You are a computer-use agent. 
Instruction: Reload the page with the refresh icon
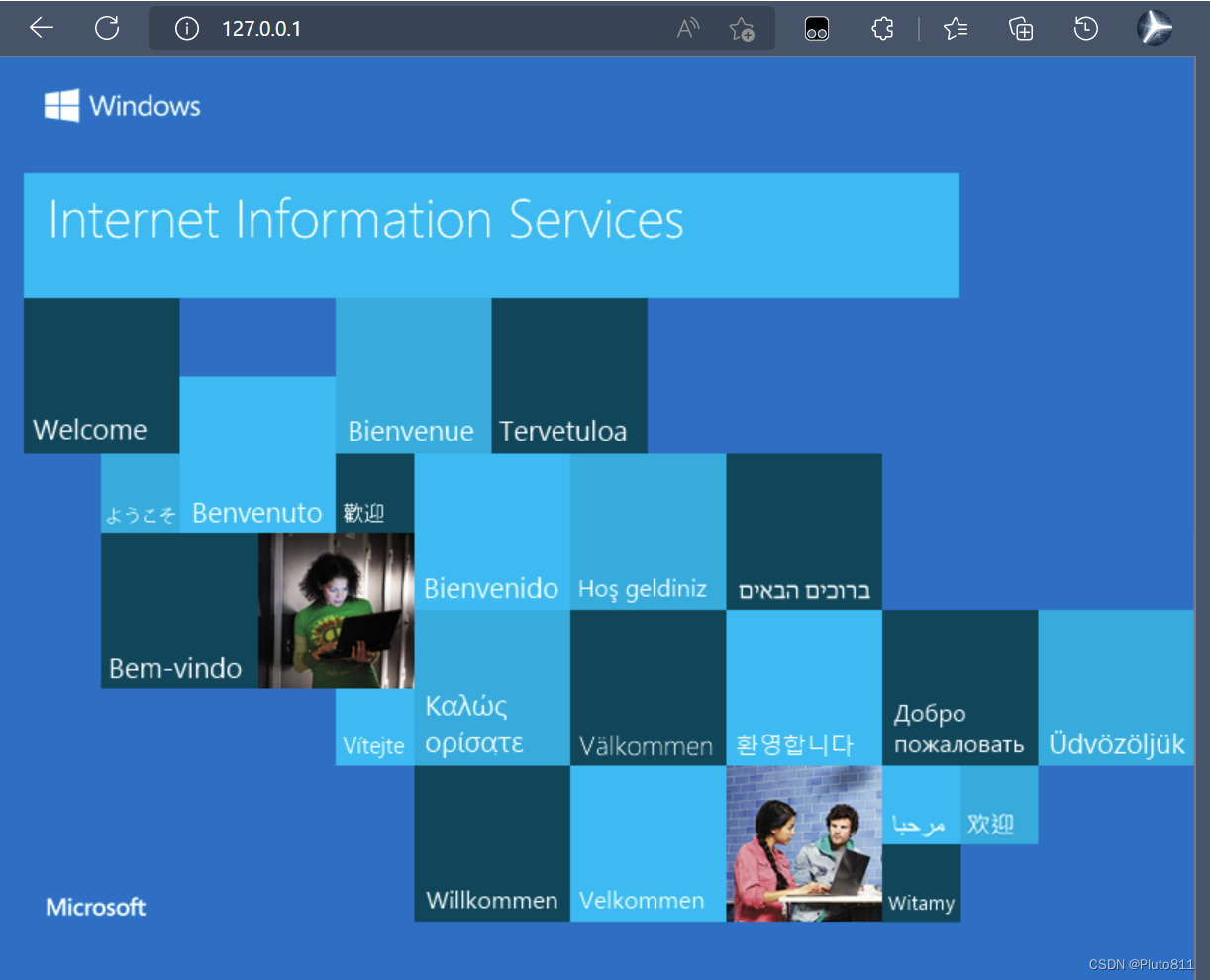[107, 28]
